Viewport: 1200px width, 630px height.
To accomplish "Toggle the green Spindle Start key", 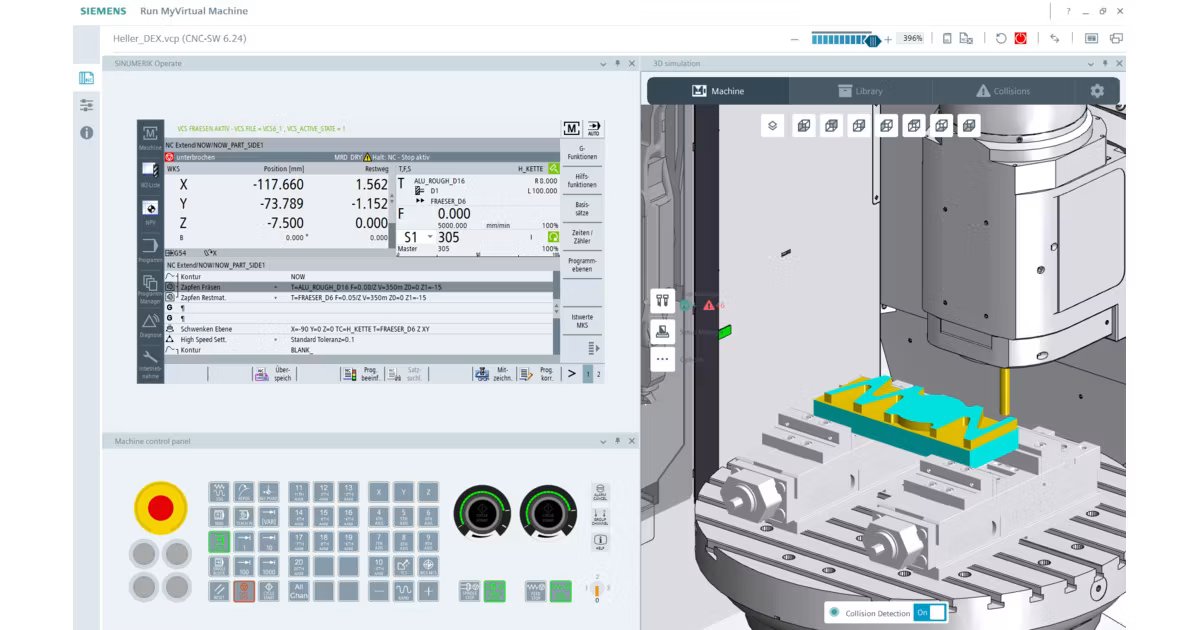I will click(494, 591).
